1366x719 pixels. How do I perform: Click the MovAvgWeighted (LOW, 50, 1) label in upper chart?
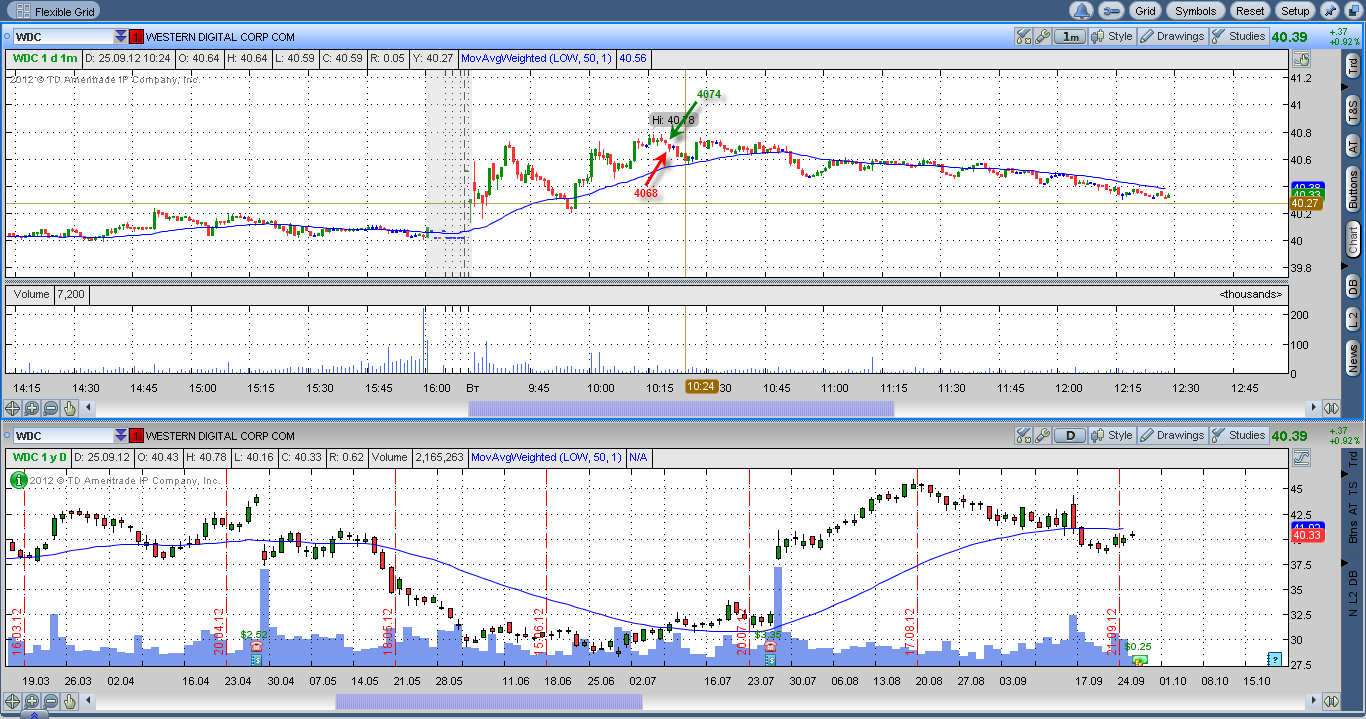(538, 58)
